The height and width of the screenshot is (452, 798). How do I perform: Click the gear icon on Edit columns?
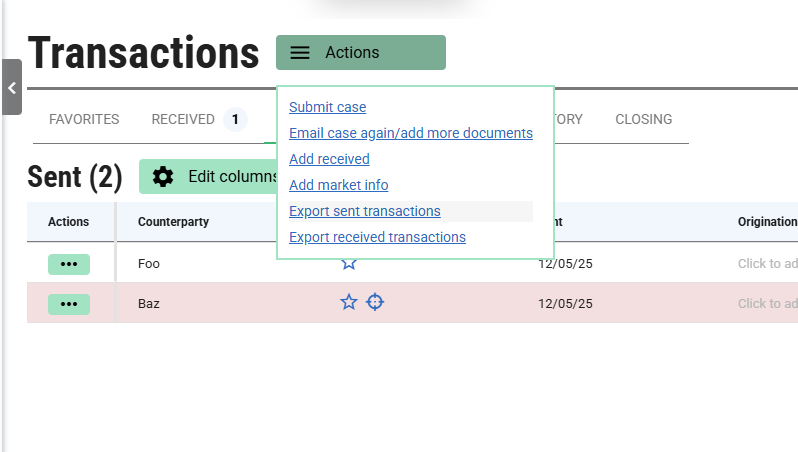pos(163,177)
